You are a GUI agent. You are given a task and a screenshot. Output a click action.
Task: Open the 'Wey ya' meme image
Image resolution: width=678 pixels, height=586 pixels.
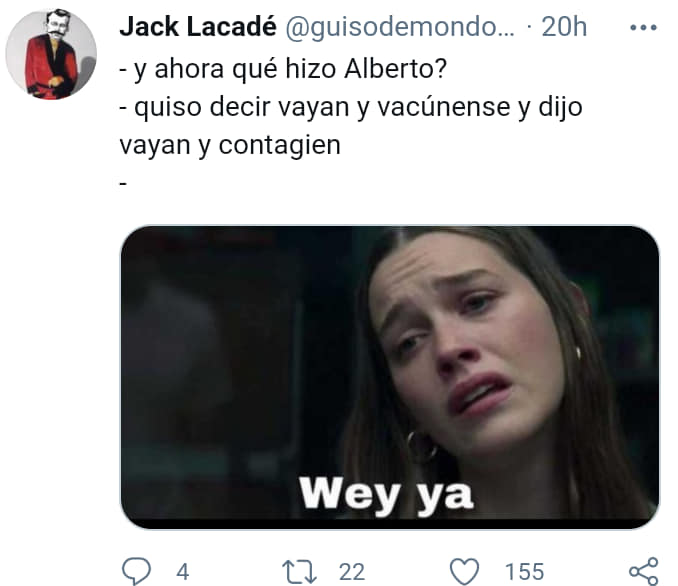click(390, 377)
